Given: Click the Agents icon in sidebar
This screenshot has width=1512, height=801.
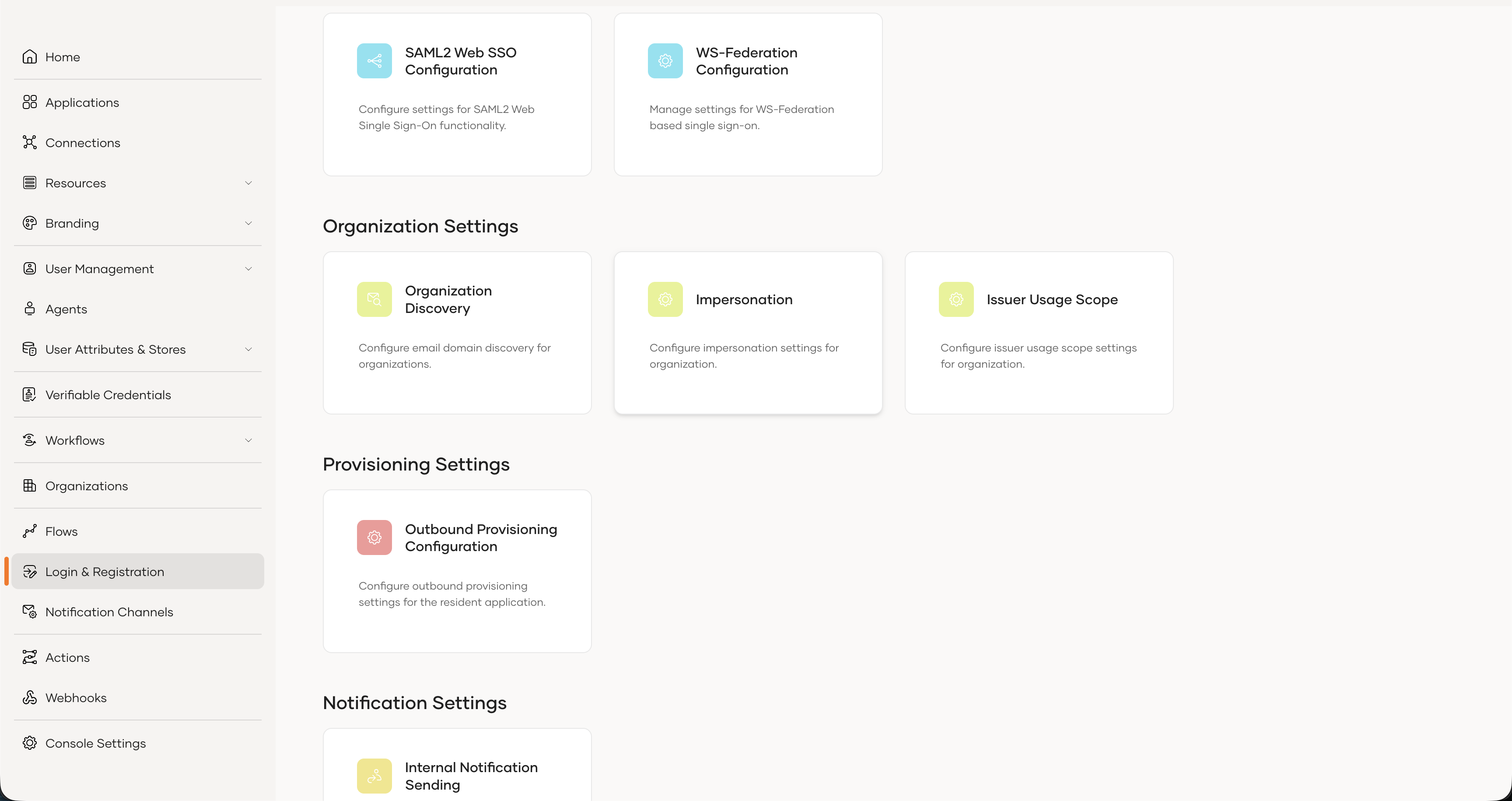Looking at the screenshot, I should point(29,309).
